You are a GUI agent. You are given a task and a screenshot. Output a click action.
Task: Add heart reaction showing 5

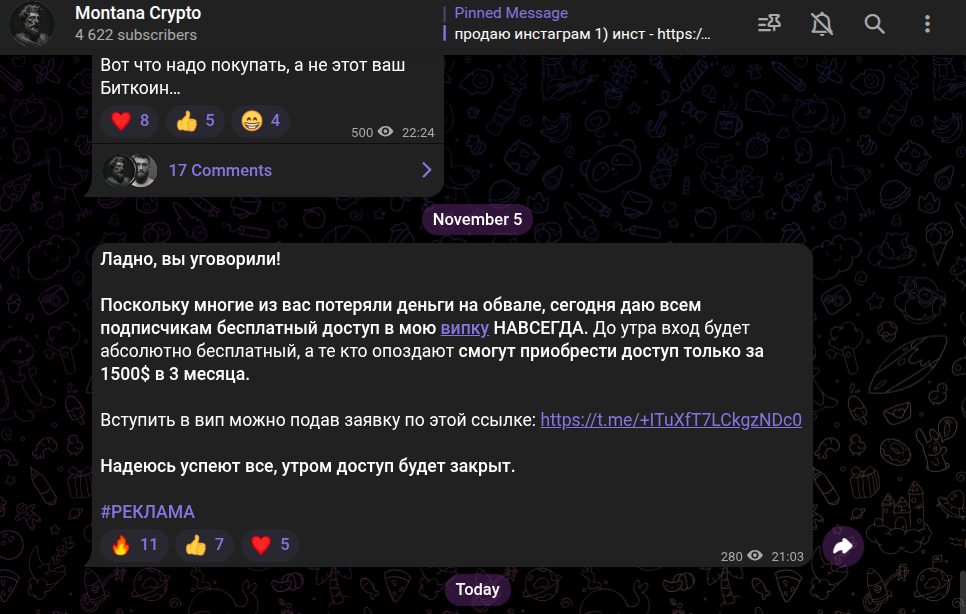point(270,545)
